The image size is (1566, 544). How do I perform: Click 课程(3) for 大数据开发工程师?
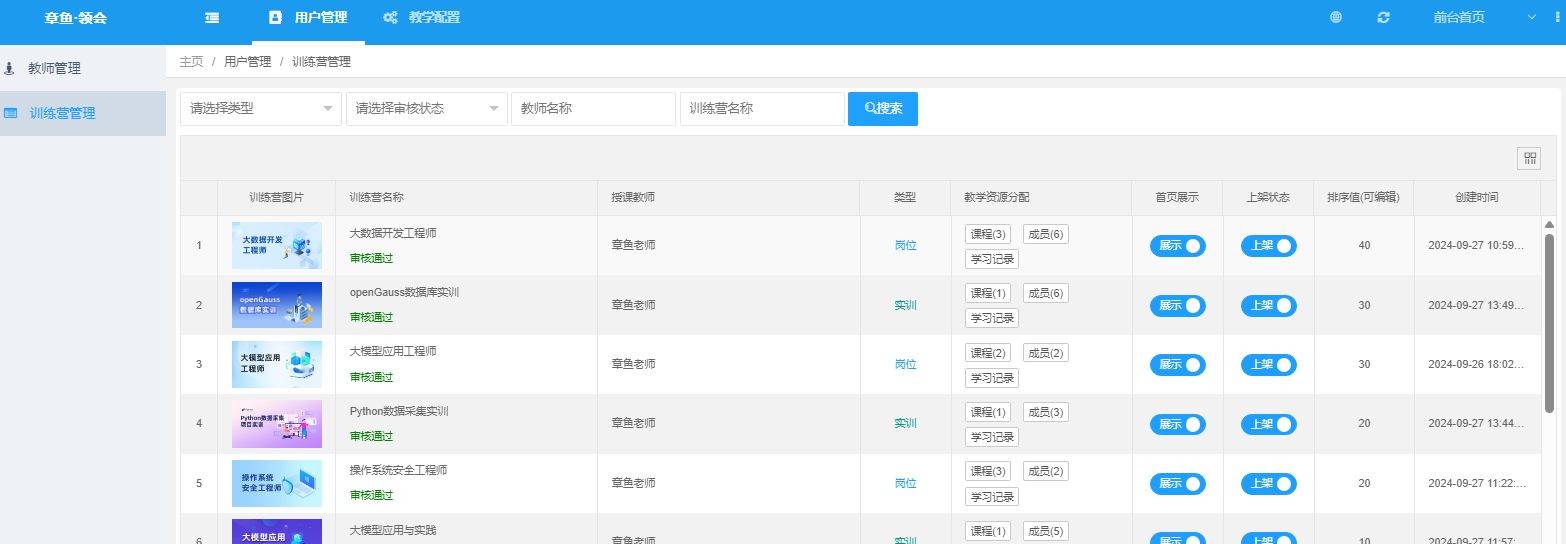(988, 234)
